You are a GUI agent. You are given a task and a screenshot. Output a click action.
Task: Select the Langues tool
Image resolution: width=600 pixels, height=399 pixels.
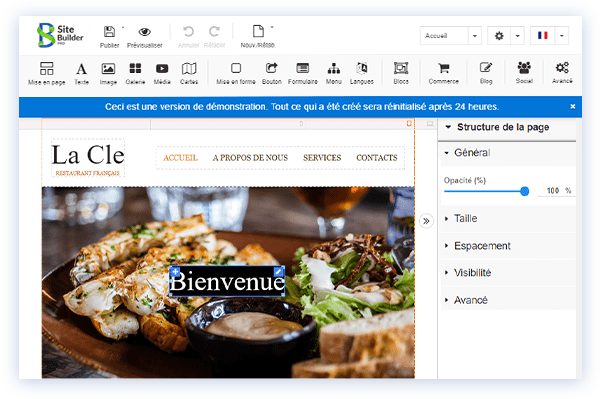[362, 73]
